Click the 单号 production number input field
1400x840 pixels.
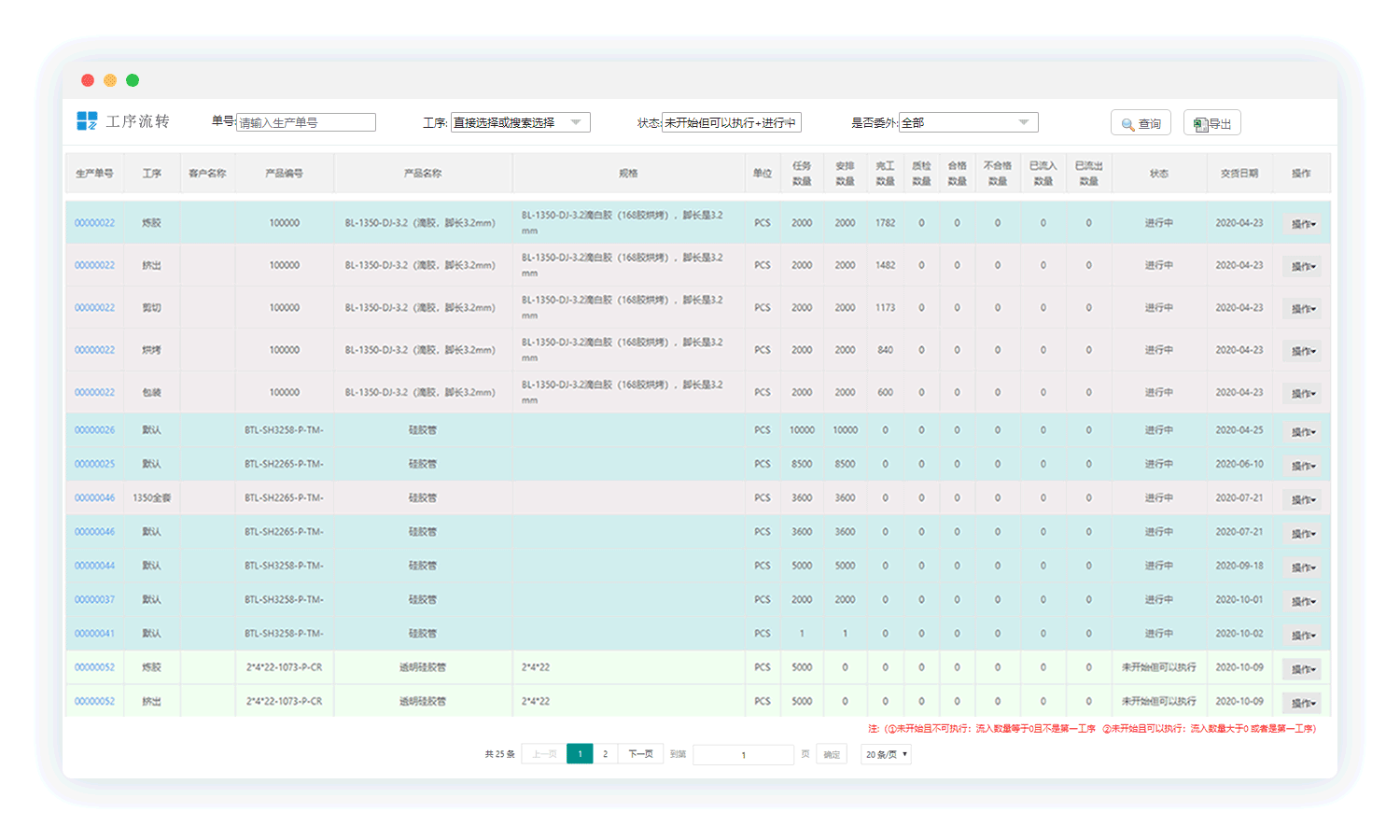point(306,122)
